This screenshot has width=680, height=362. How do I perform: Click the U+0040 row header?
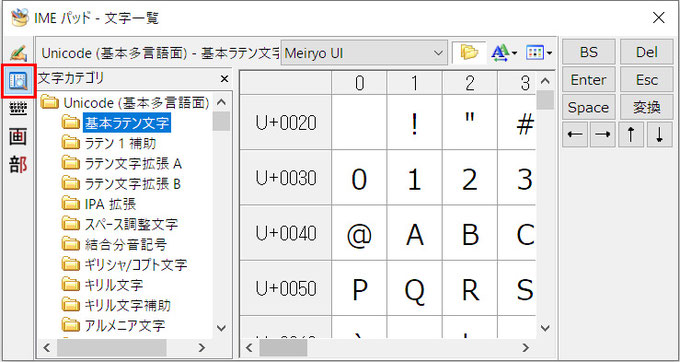[286, 233]
